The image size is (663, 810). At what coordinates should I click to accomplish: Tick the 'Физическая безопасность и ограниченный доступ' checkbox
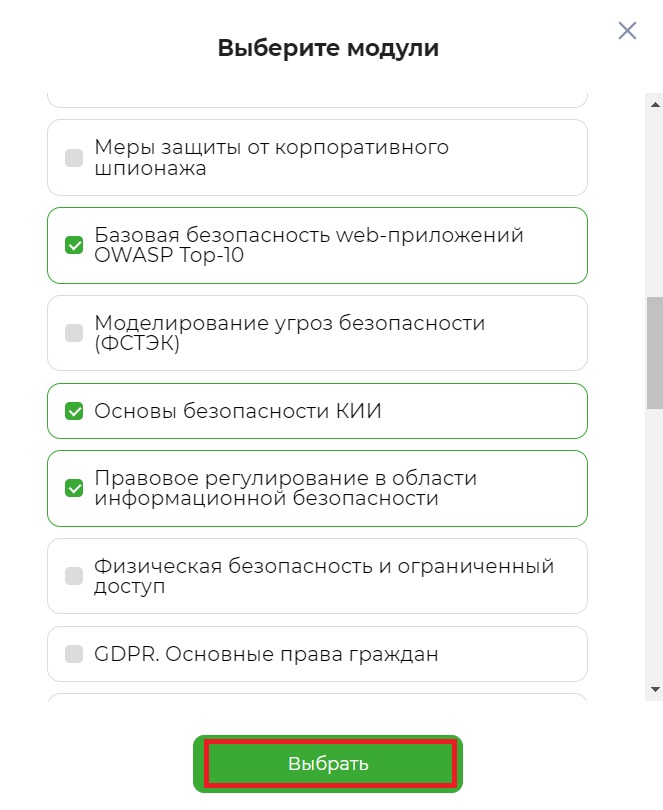tap(74, 576)
